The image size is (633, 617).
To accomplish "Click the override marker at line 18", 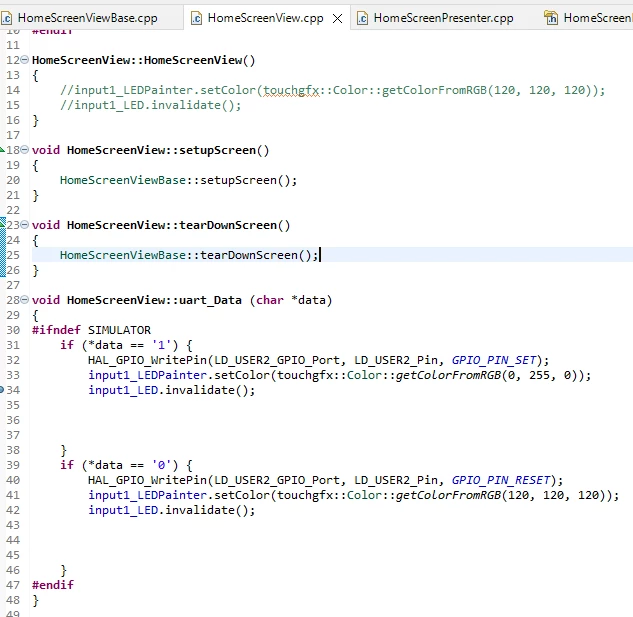I will pos(2,150).
